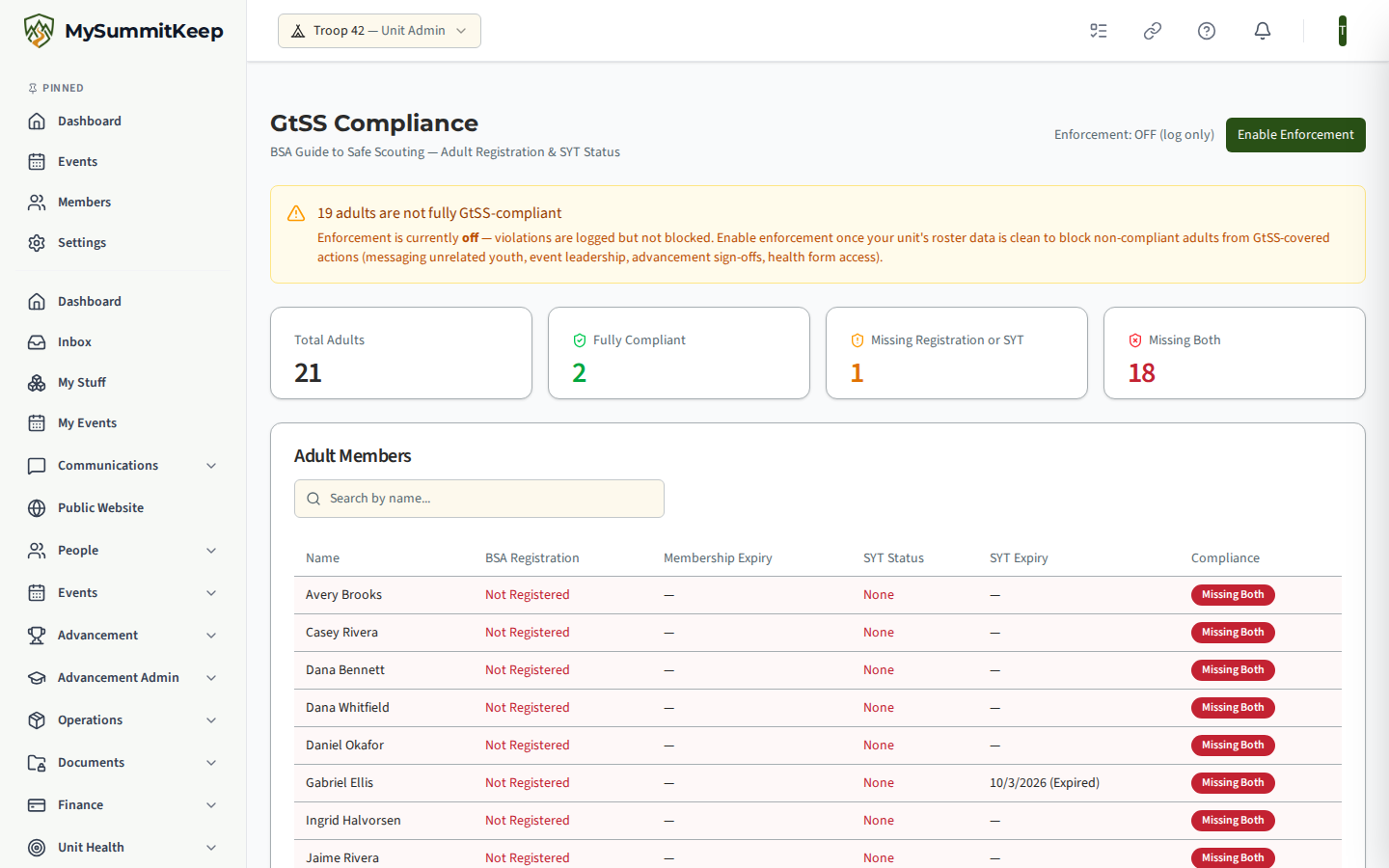Open My Stuff in sidebar
The width and height of the screenshot is (1389, 868).
[123, 383]
